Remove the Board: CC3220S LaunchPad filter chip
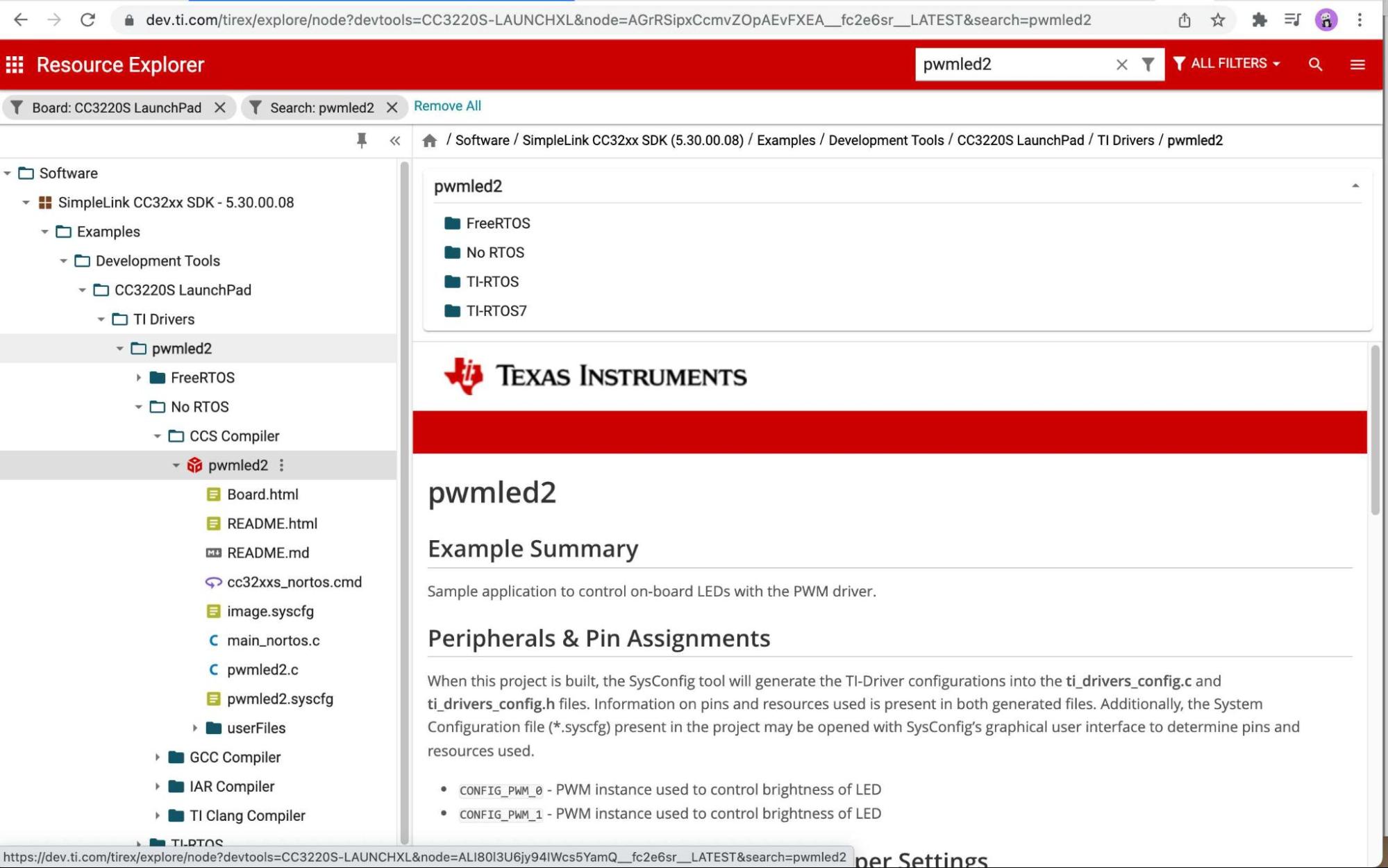1388x868 pixels. tap(220, 108)
